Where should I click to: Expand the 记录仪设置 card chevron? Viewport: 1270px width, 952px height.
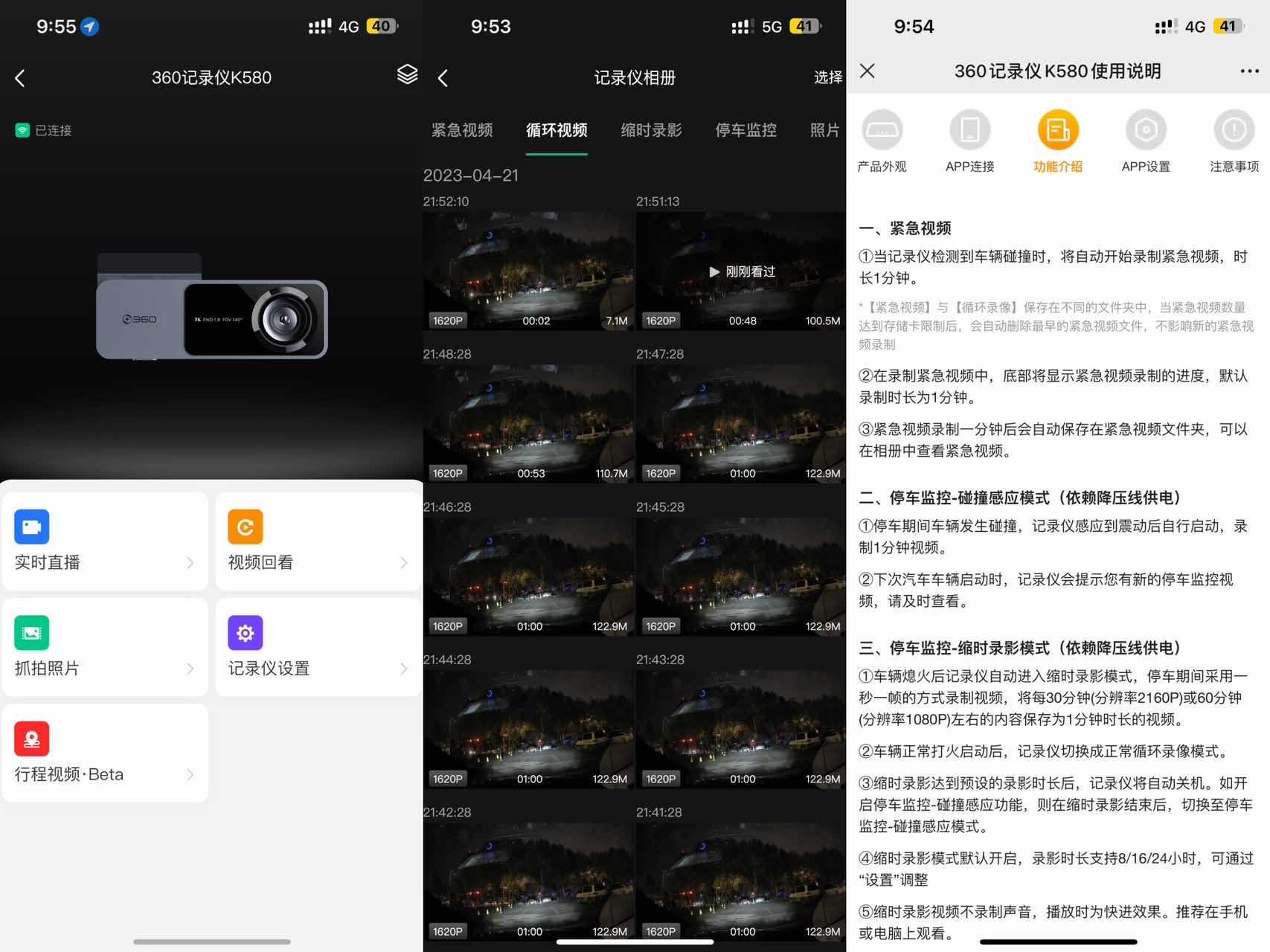pyautogui.click(x=405, y=669)
